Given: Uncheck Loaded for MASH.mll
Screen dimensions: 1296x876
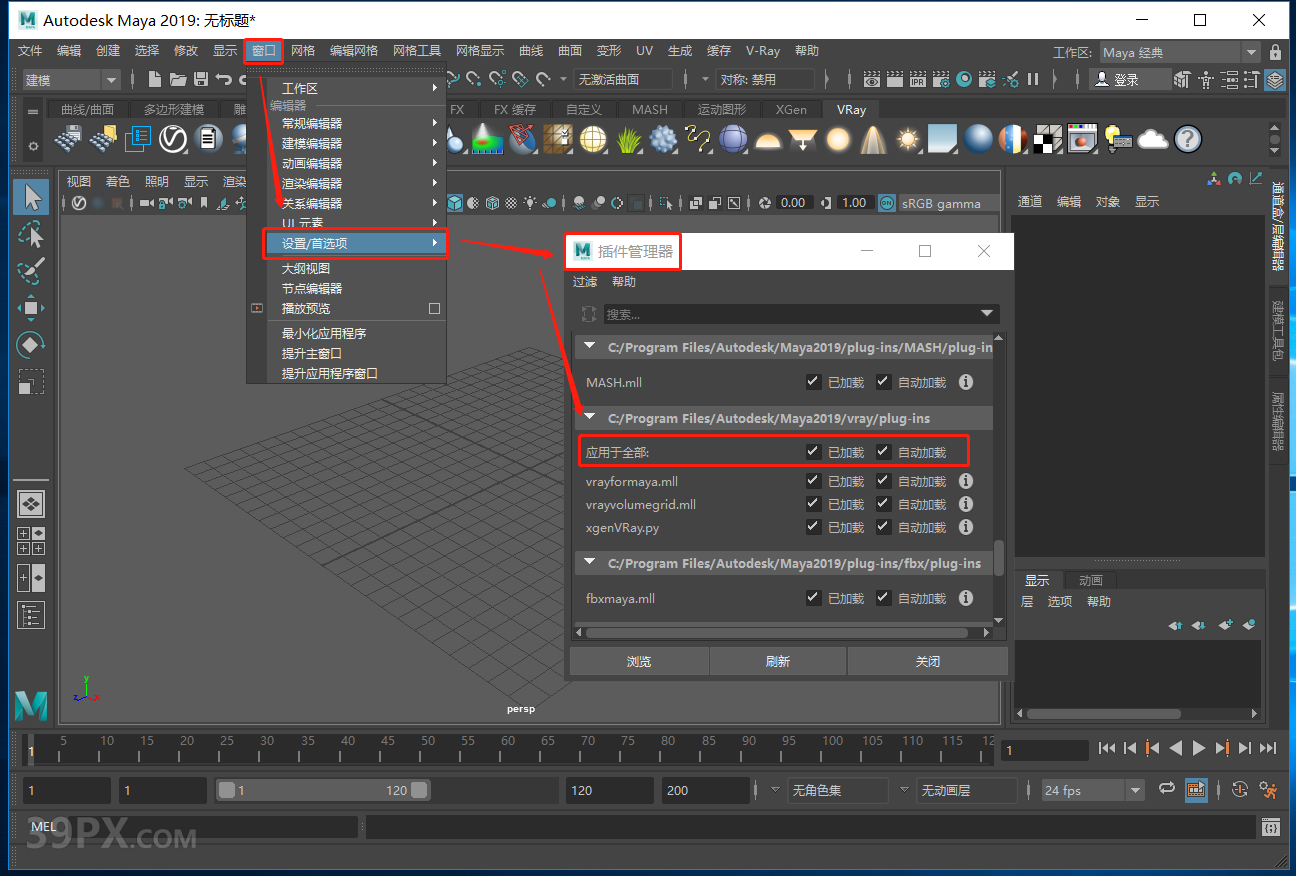Looking at the screenshot, I should click(x=813, y=381).
